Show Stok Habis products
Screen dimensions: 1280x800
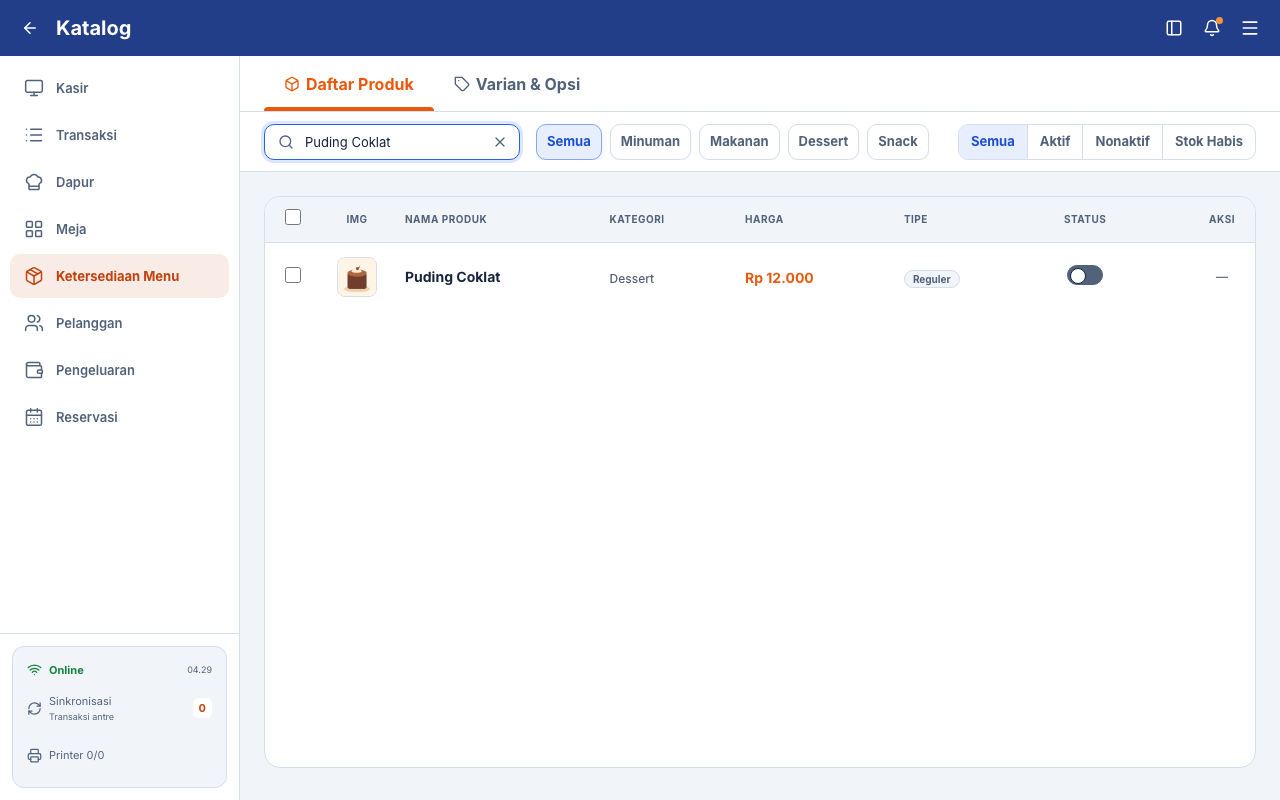click(x=1208, y=142)
